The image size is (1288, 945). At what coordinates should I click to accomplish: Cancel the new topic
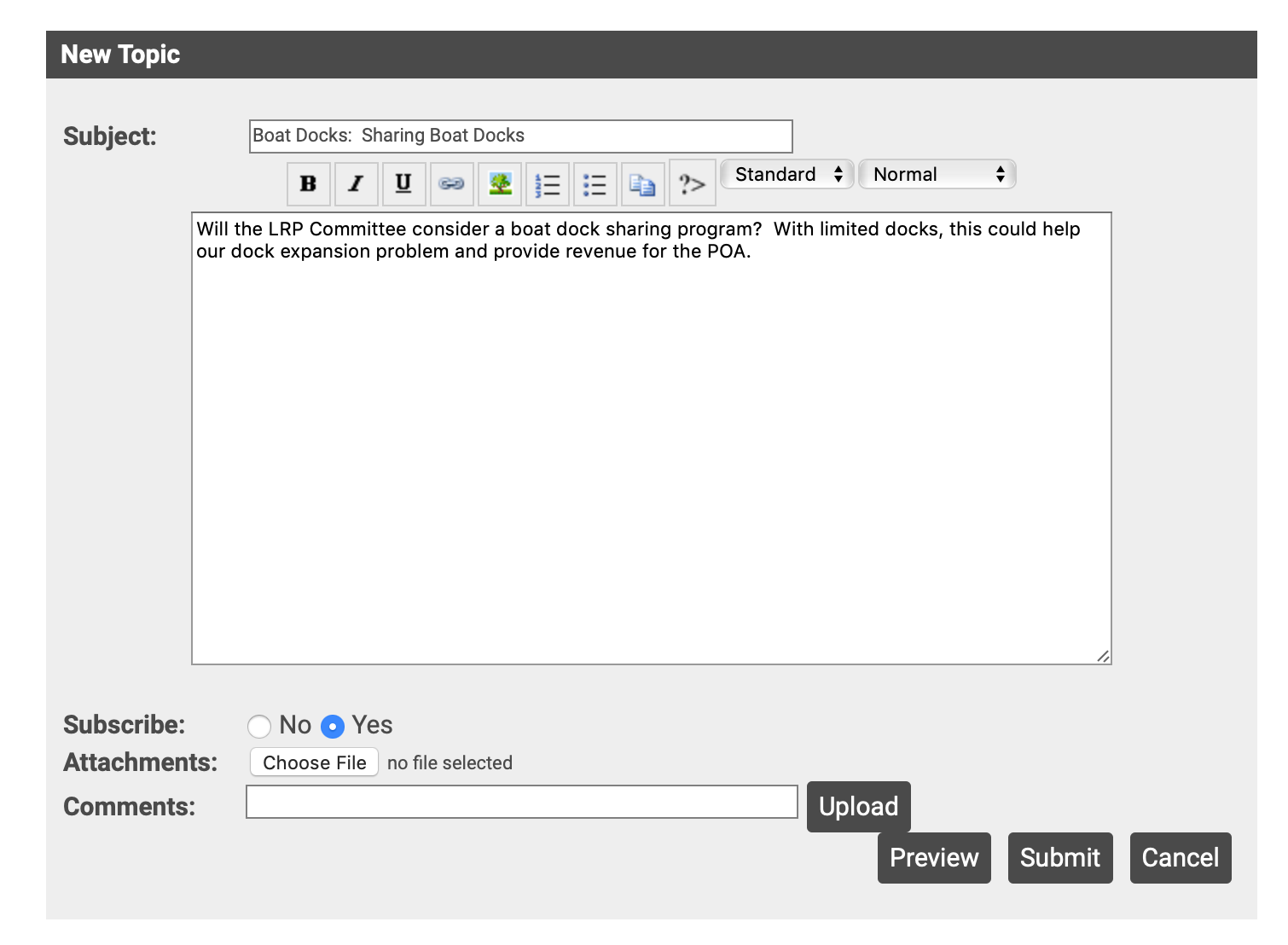(1181, 857)
